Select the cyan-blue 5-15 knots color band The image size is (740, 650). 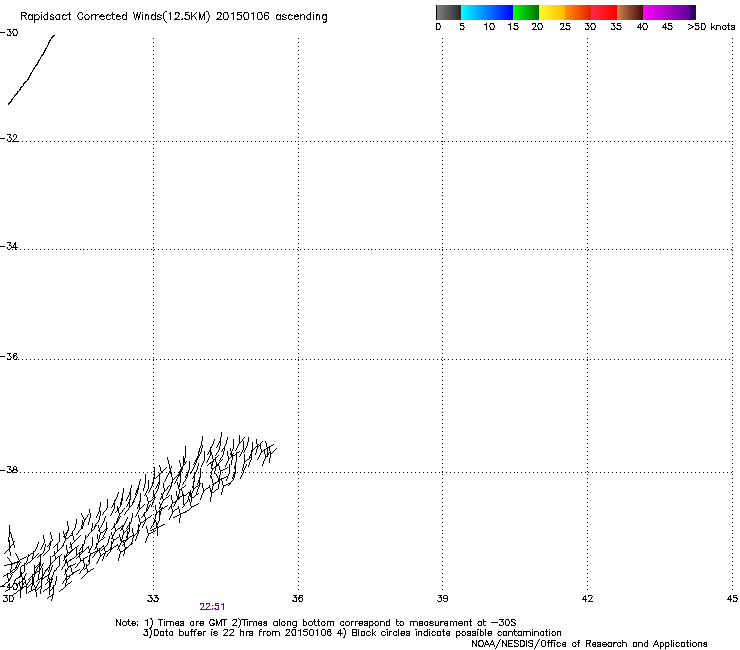point(487,12)
